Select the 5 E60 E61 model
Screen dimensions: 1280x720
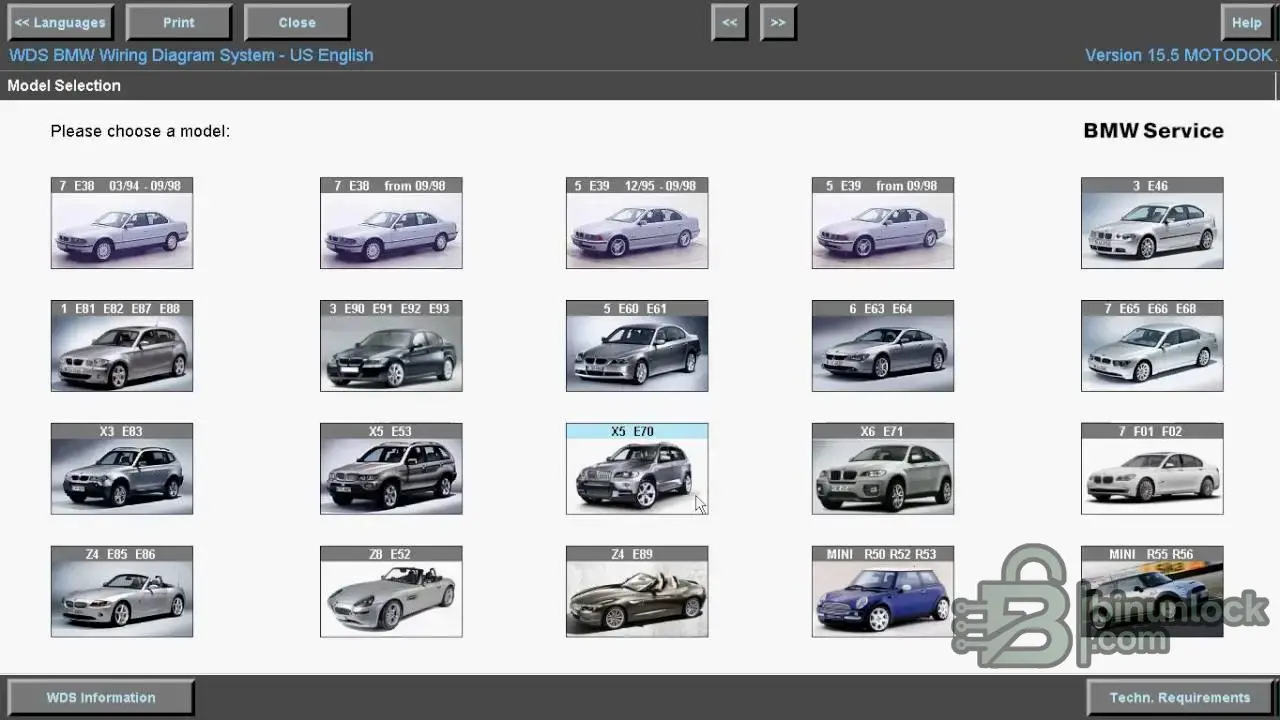pos(637,346)
